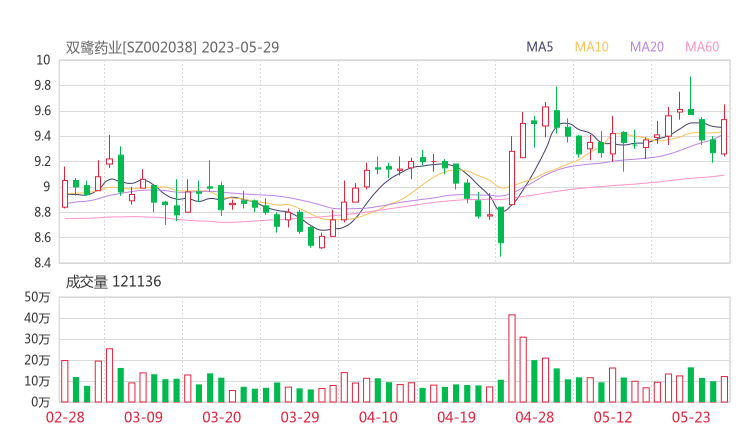Image resolution: width=740 pixels, height=440 pixels.
Task: Click the MA60 legend label
Action: (x=702, y=47)
